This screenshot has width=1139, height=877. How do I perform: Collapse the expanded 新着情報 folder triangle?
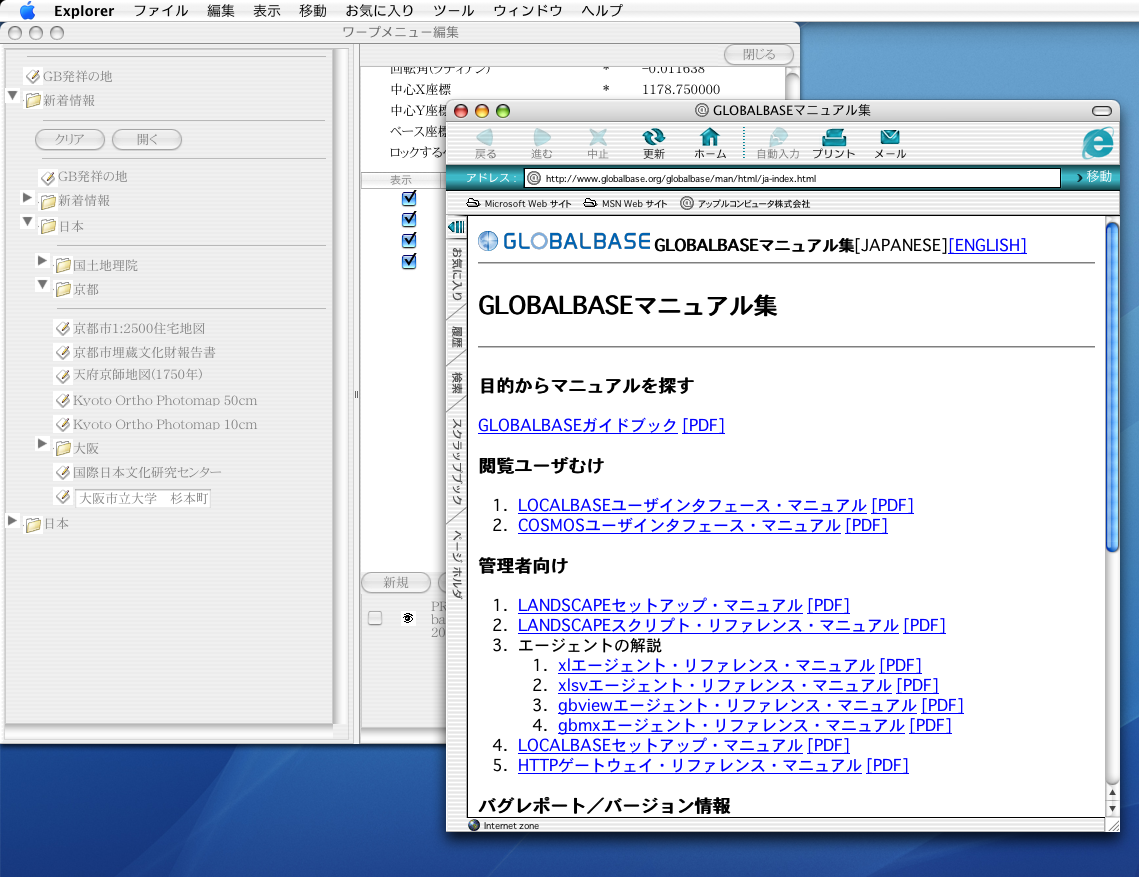coord(12,95)
